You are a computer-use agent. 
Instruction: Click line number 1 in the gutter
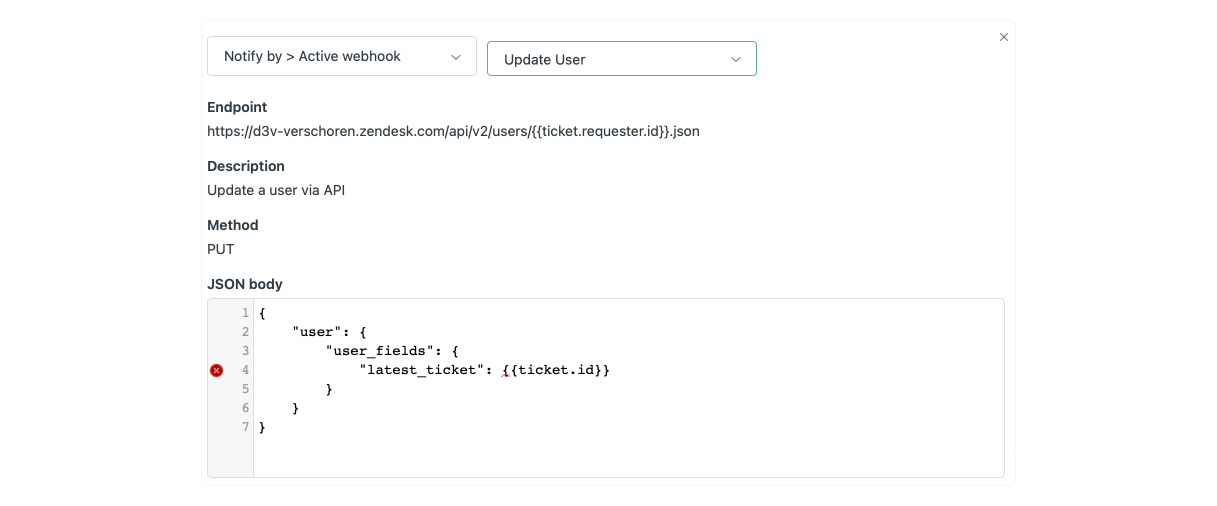coord(245,313)
